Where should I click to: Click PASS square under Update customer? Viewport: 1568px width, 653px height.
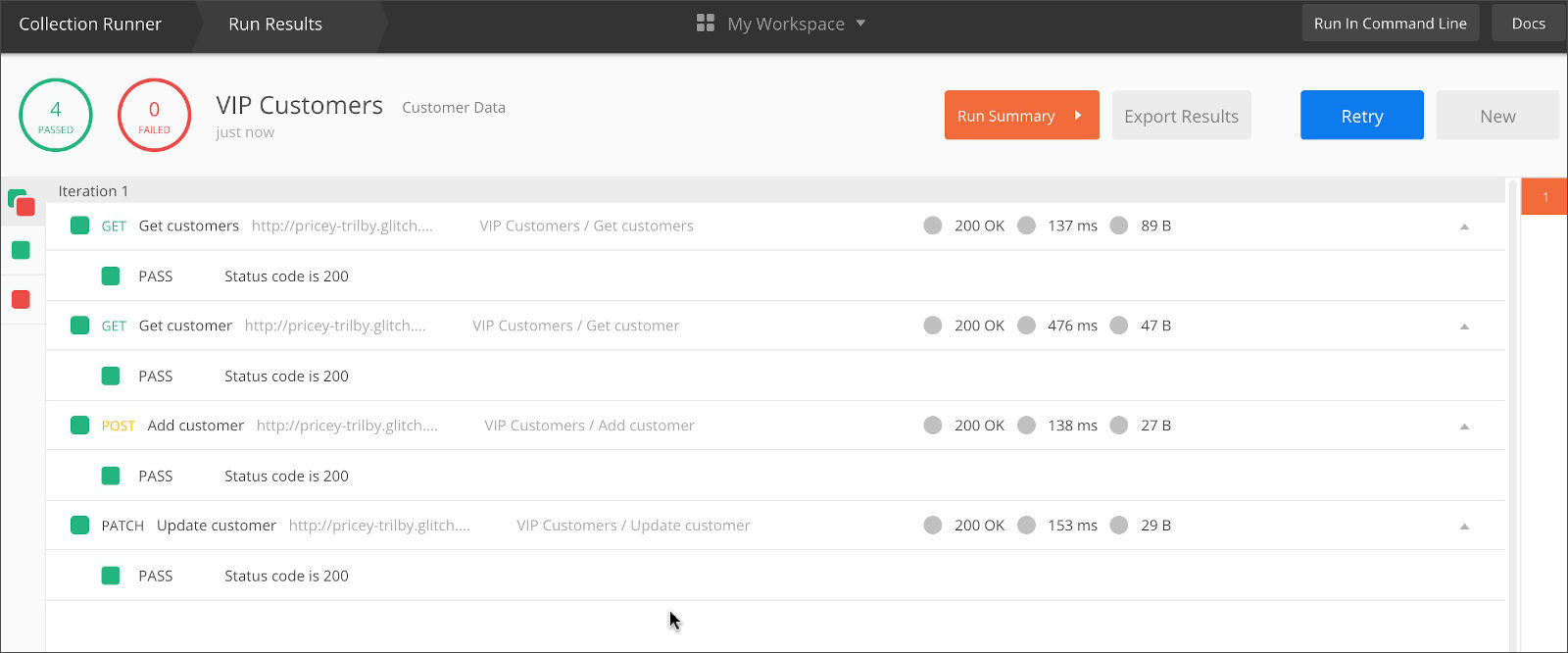111,577
